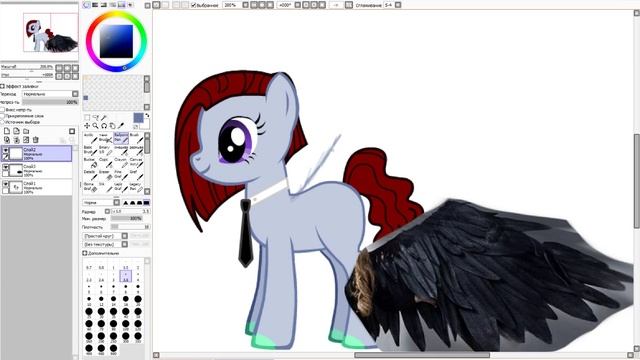Select the move tool
Screen dimensions: 640x360
(87, 126)
